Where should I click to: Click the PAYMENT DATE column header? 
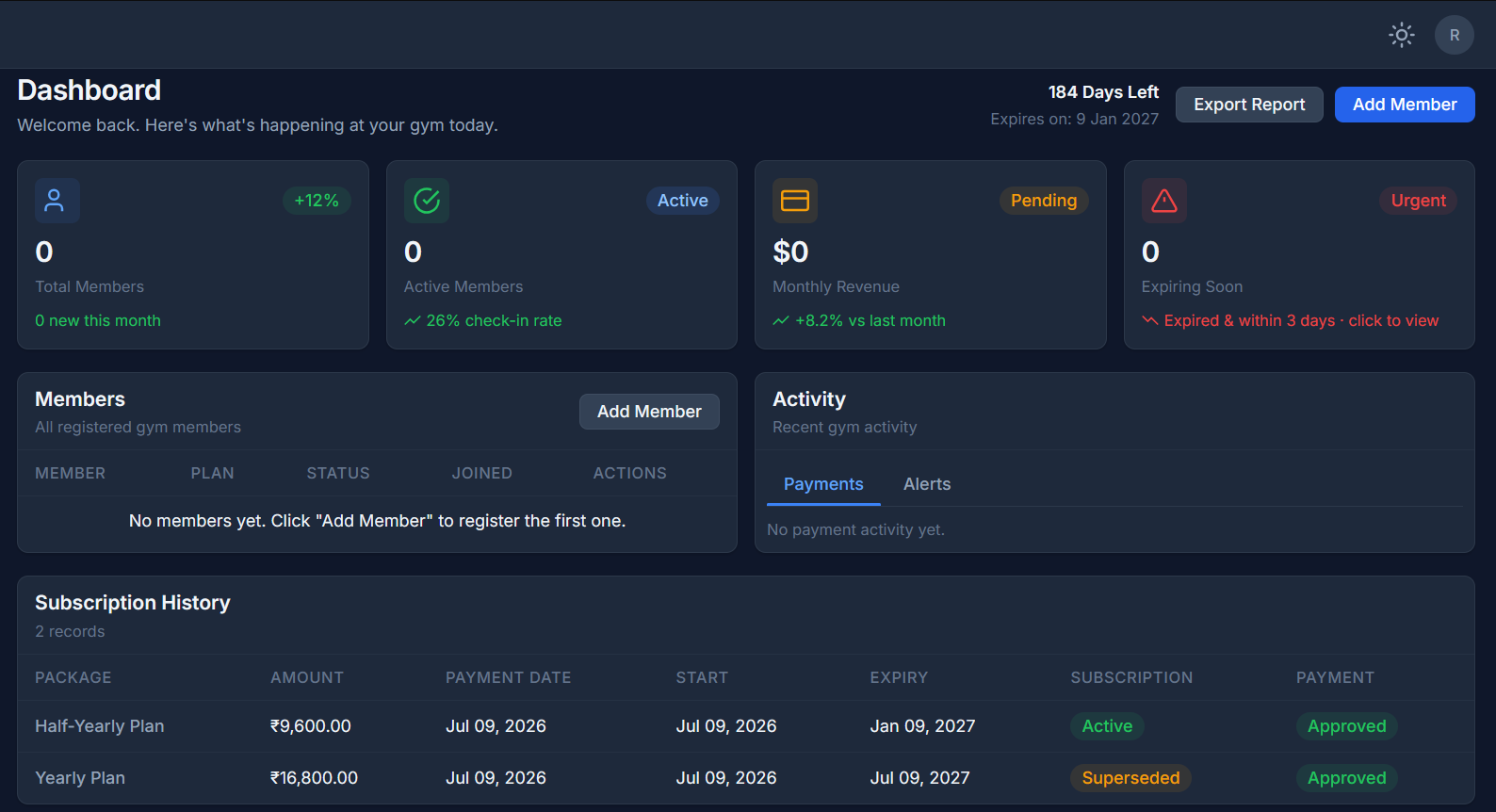[509, 677]
